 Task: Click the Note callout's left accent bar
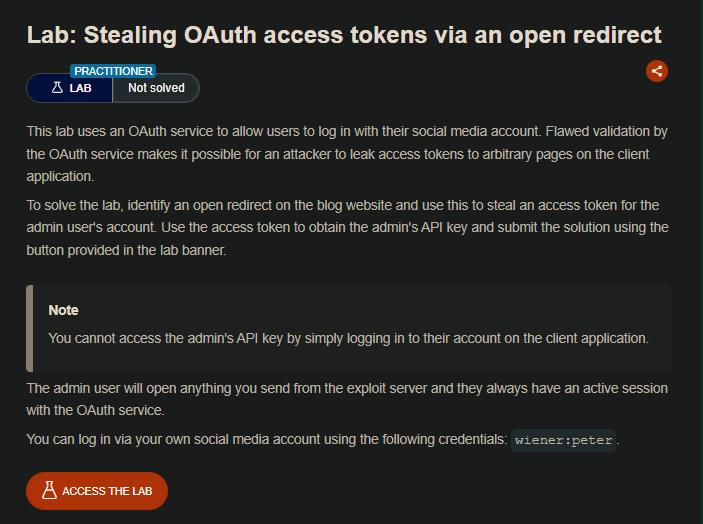point(30,327)
